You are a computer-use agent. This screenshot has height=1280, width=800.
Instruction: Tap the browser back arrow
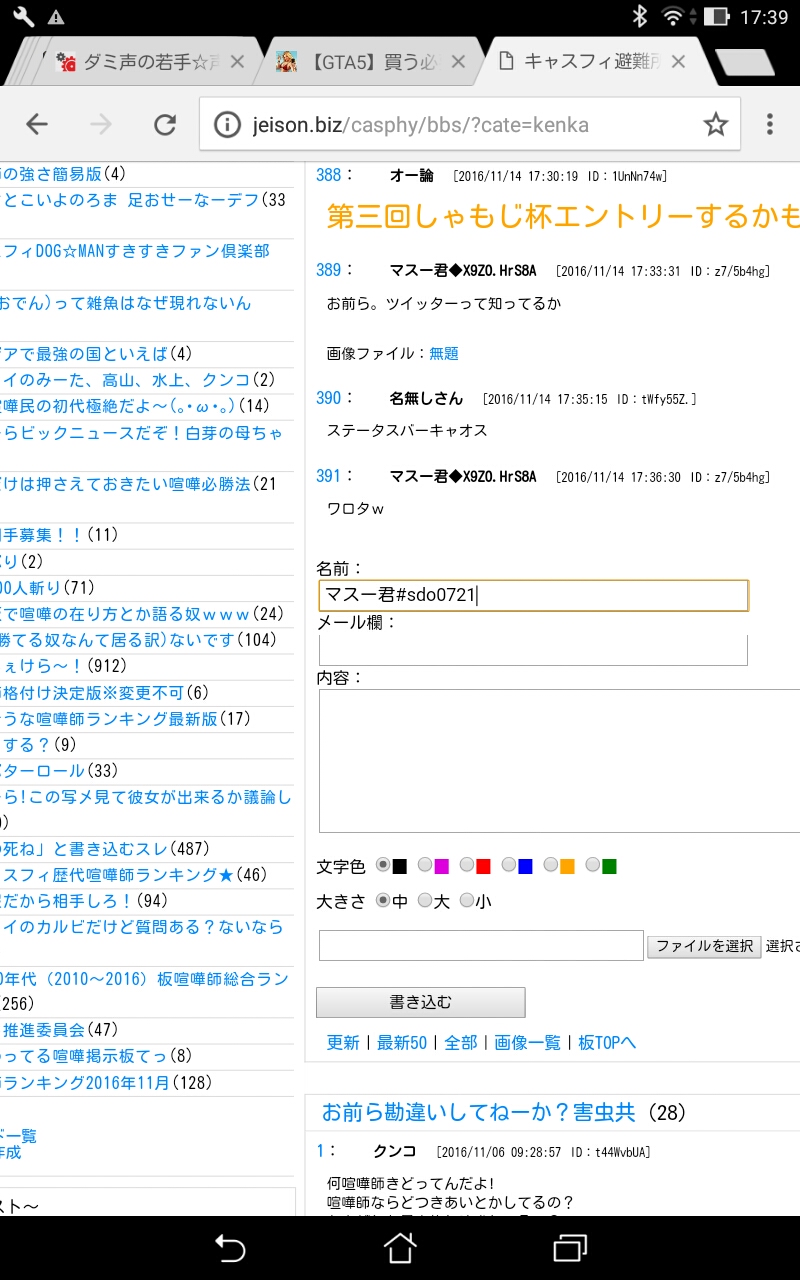[x=37, y=124]
